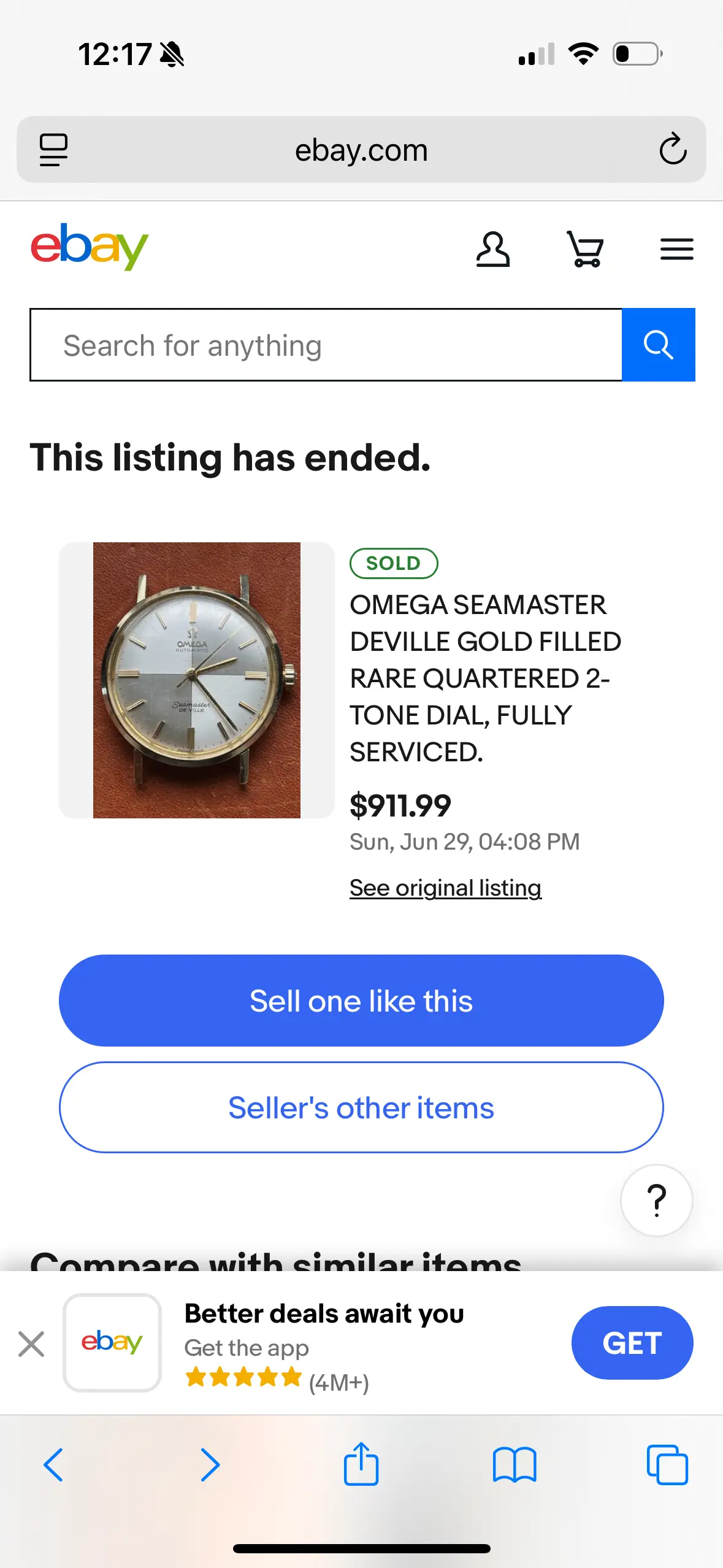The width and height of the screenshot is (723, 1568).
Task: View "Seller's other items"
Action: coord(361,1107)
